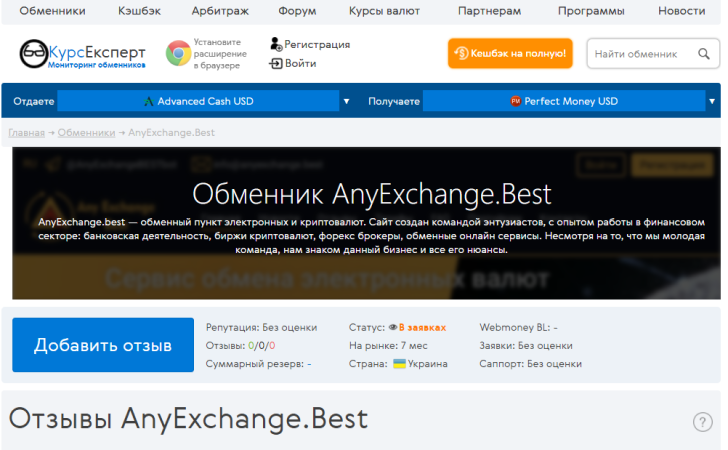The image size is (728, 450).
Task: Click the Webmoney BL value
Action: tap(555, 327)
